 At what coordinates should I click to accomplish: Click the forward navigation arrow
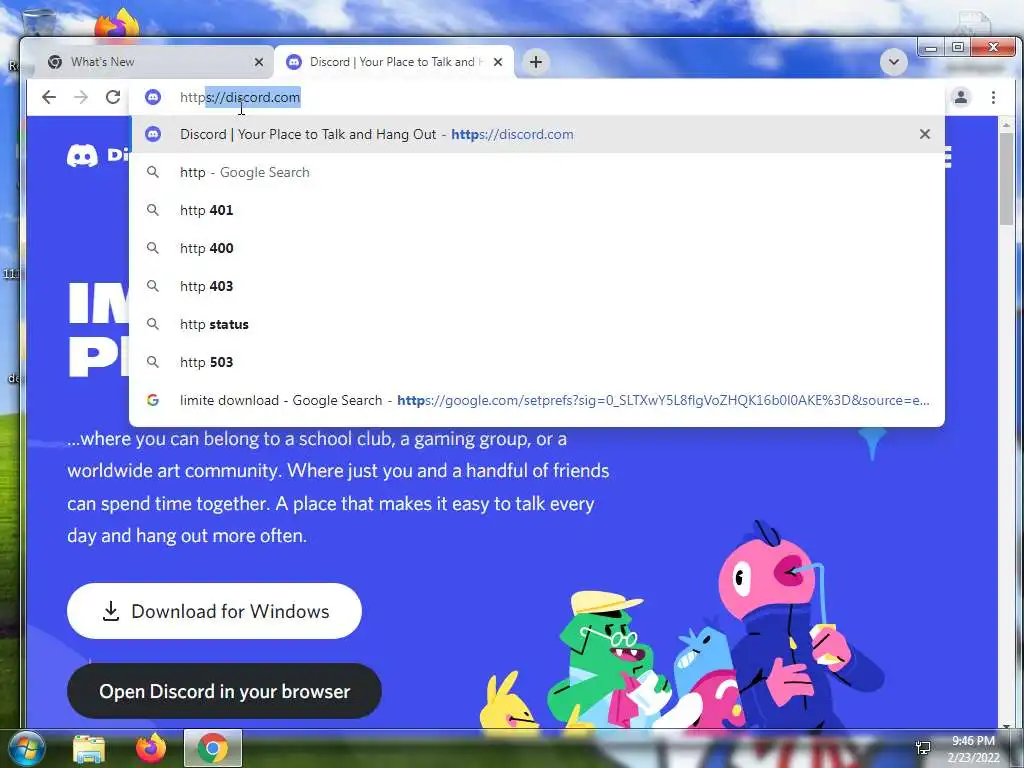(81, 97)
